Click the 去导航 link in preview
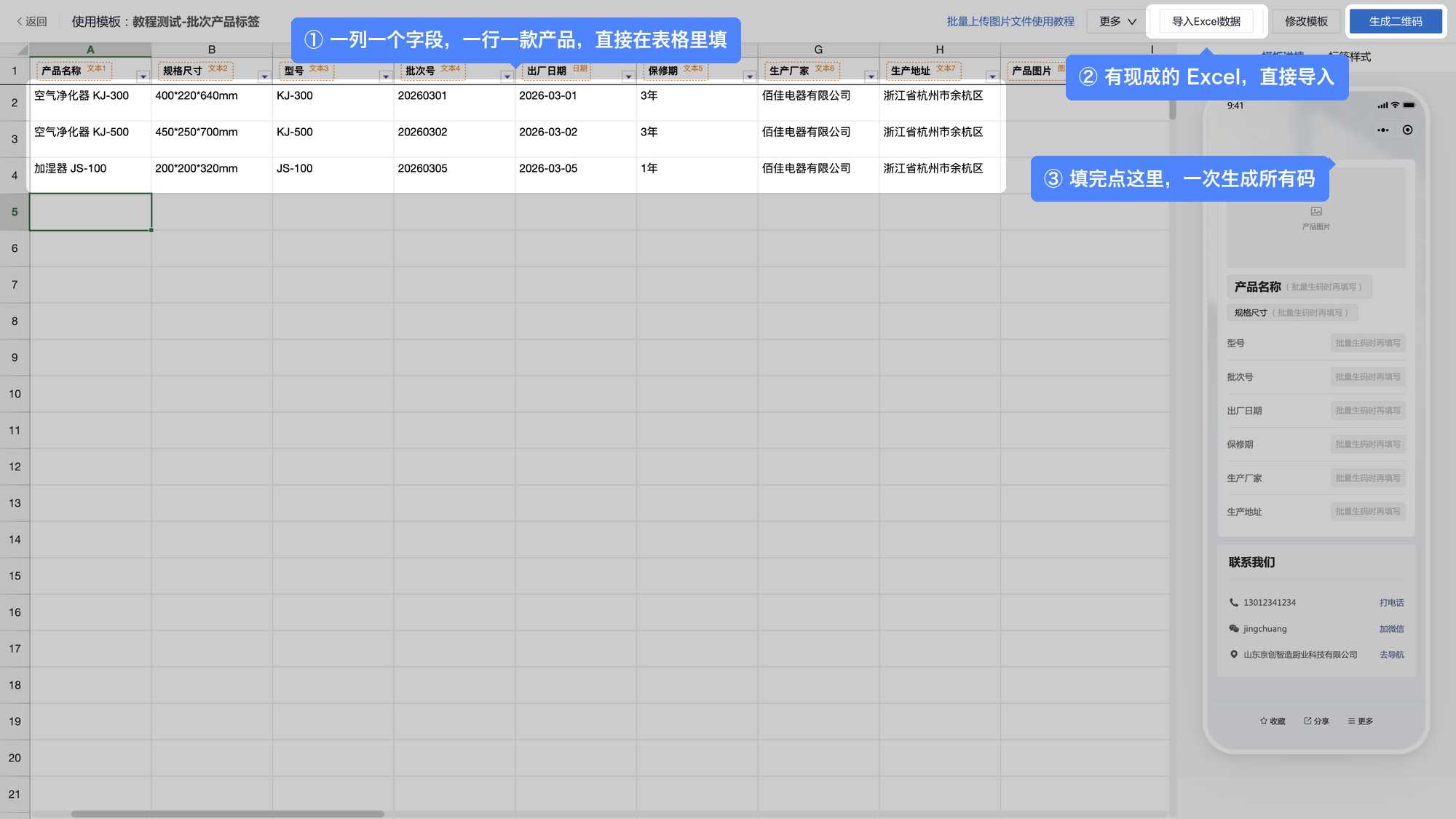Image resolution: width=1456 pixels, height=819 pixels. point(1391,654)
